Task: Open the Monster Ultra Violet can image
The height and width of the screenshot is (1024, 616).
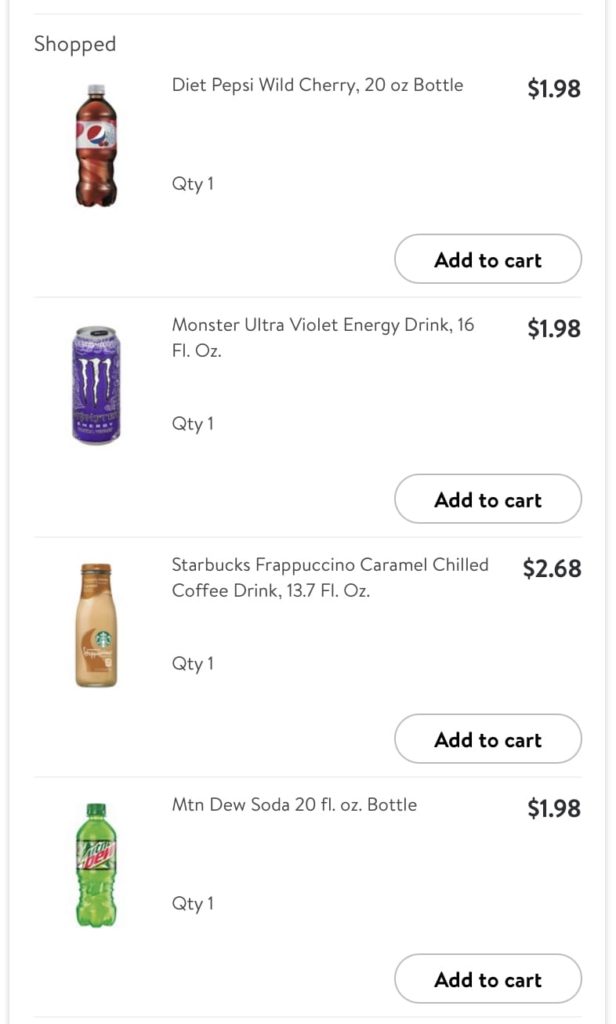Action: coord(96,385)
